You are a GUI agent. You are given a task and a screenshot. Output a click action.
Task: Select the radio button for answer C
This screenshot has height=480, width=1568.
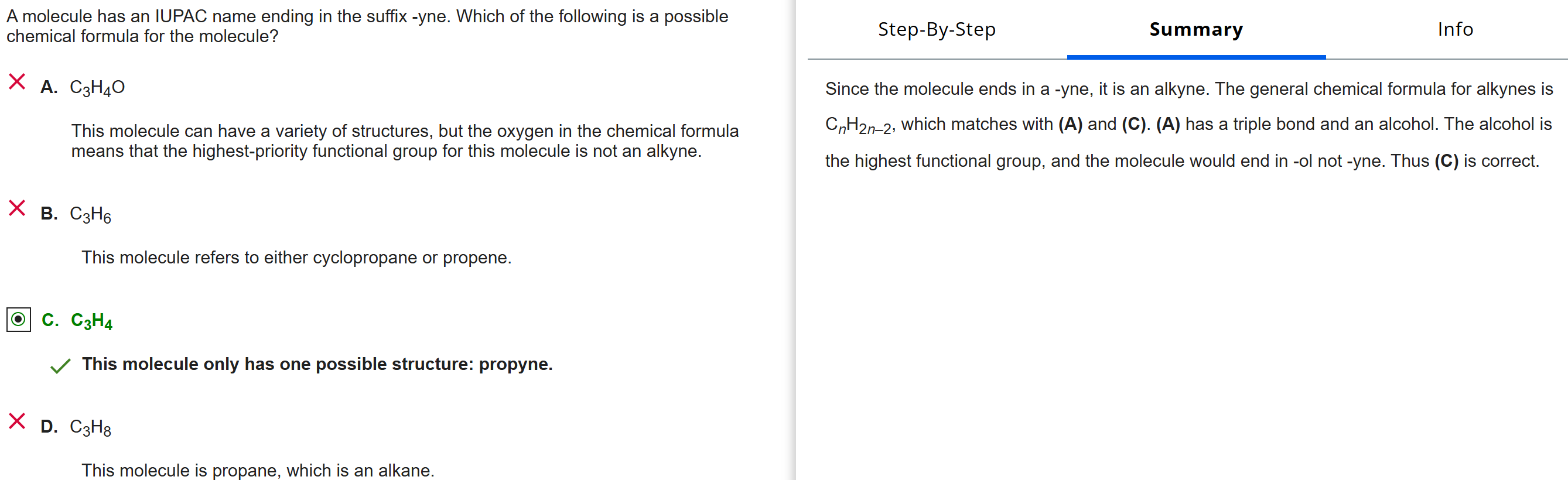click(x=18, y=320)
